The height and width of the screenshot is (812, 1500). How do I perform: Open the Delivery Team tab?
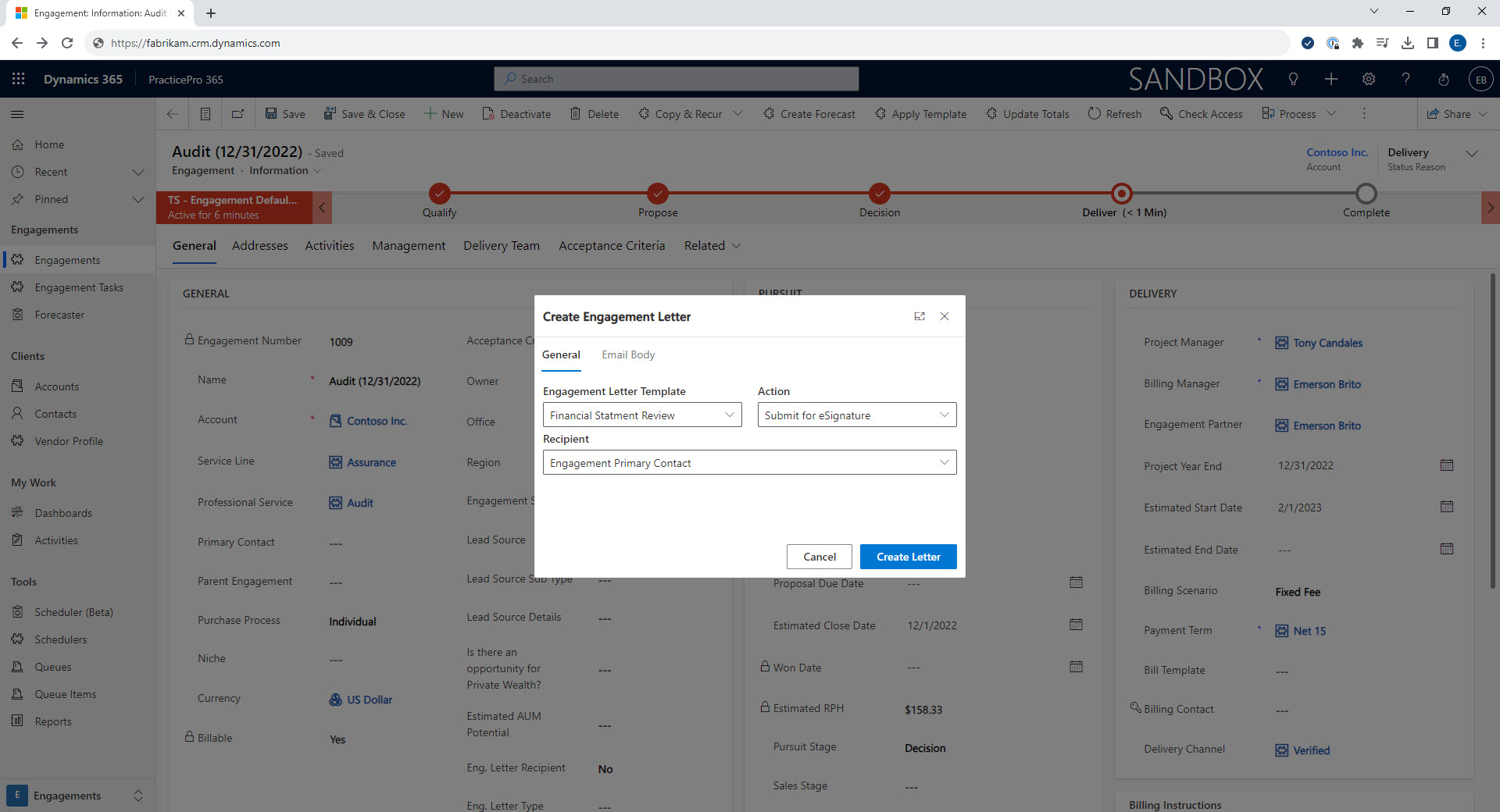pos(501,246)
